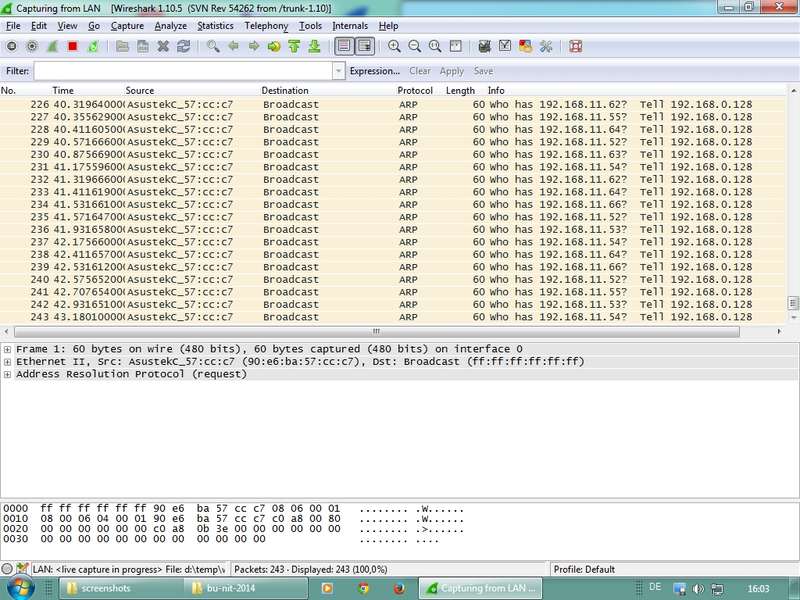Go to the first packet
This screenshot has width=800, height=600.
coord(294,46)
